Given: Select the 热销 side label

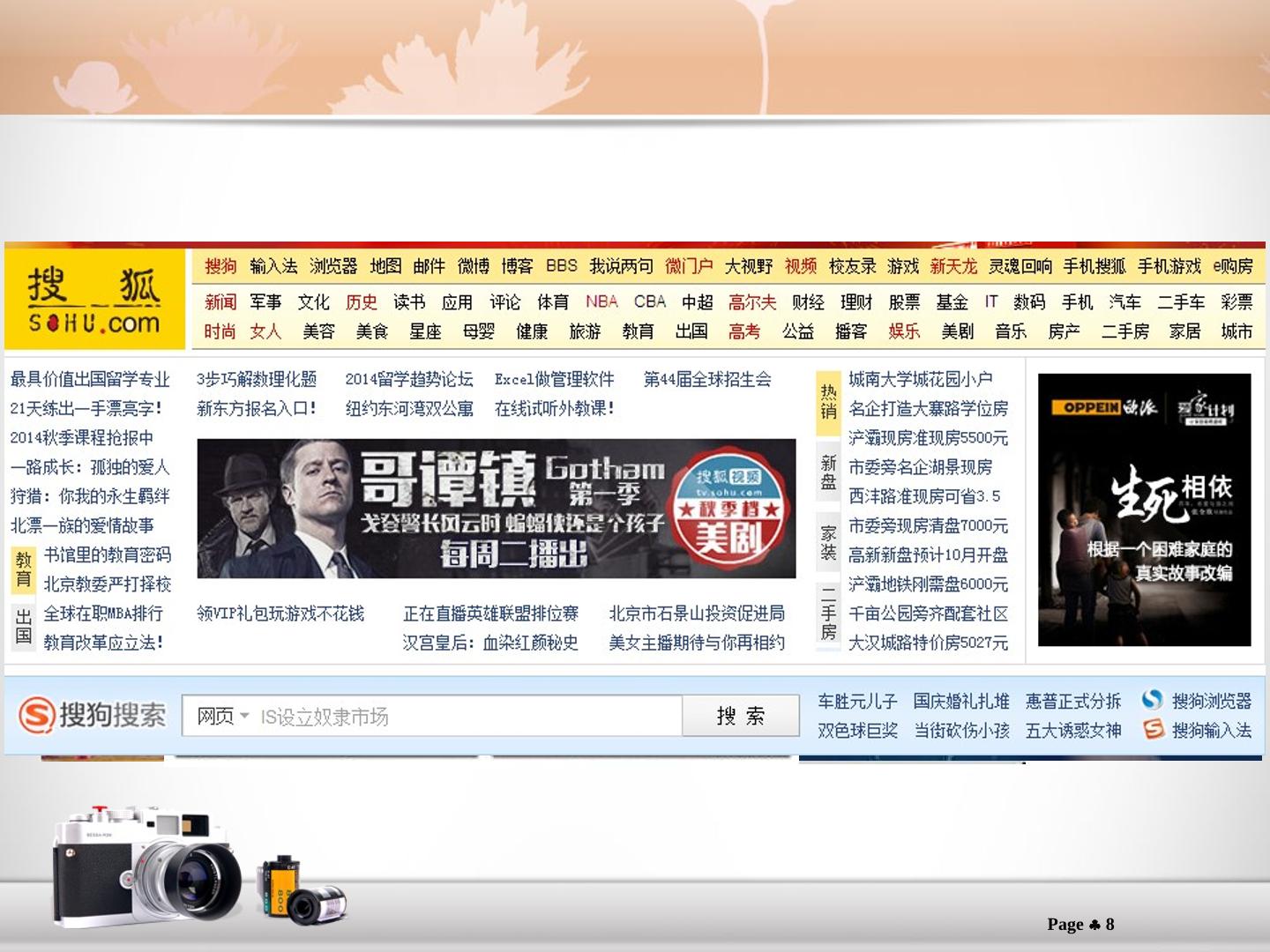Looking at the screenshot, I should click(828, 402).
